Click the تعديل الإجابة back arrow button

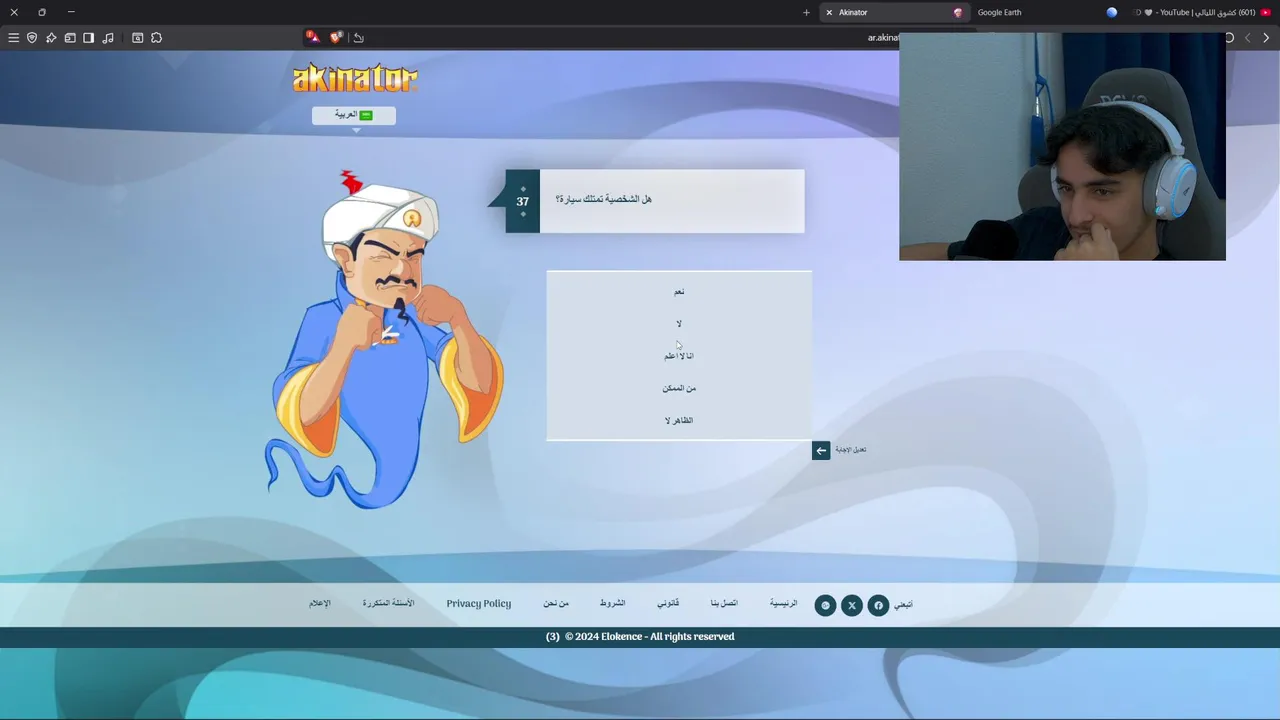[821, 450]
